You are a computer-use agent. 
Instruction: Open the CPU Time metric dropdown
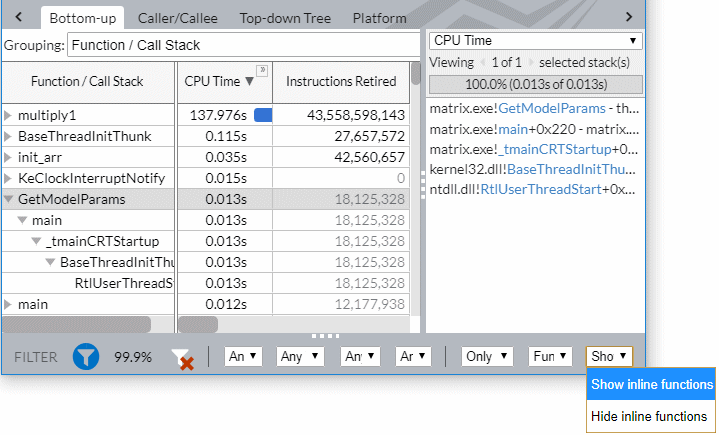pos(535,41)
